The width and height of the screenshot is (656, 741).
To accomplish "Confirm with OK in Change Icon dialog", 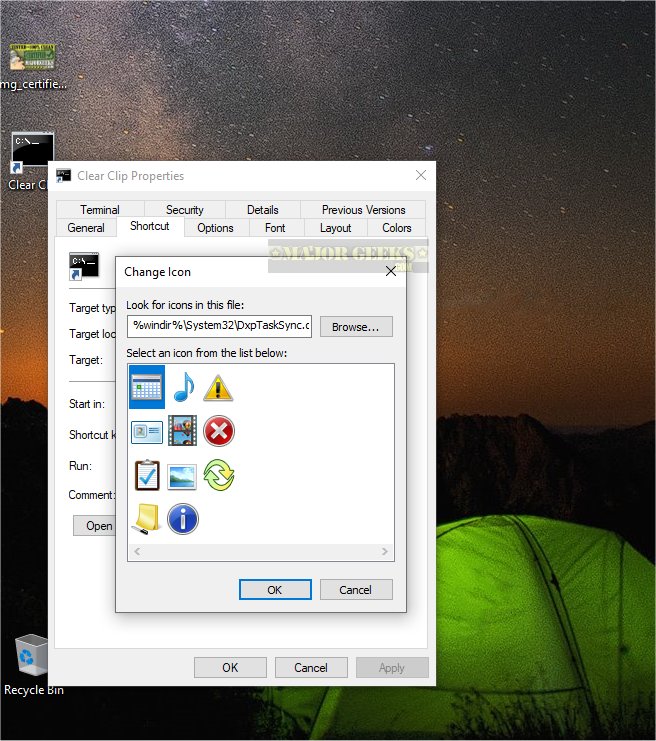I will coord(275,589).
